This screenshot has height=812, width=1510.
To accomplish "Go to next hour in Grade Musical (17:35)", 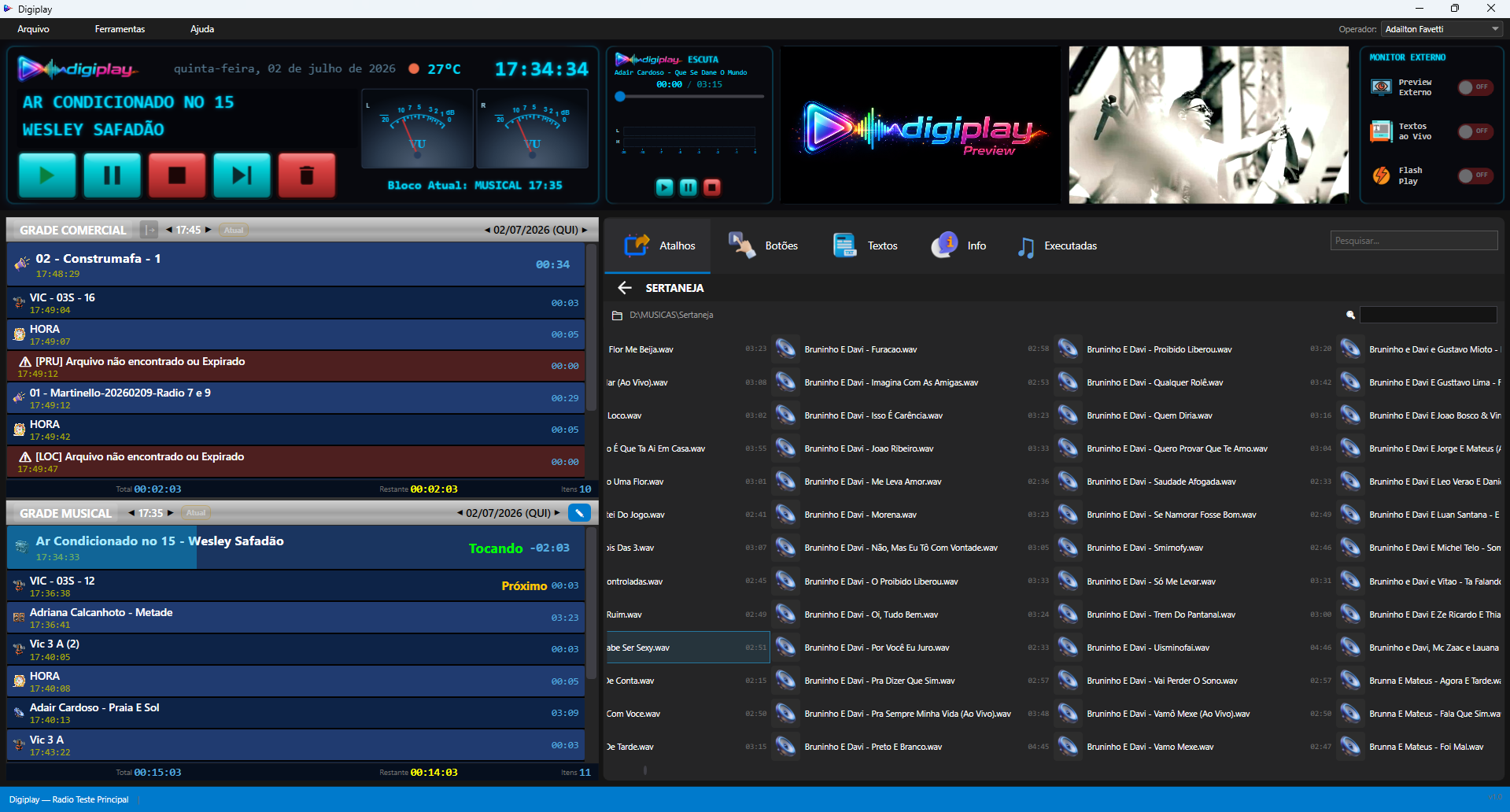I will pos(170,513).
